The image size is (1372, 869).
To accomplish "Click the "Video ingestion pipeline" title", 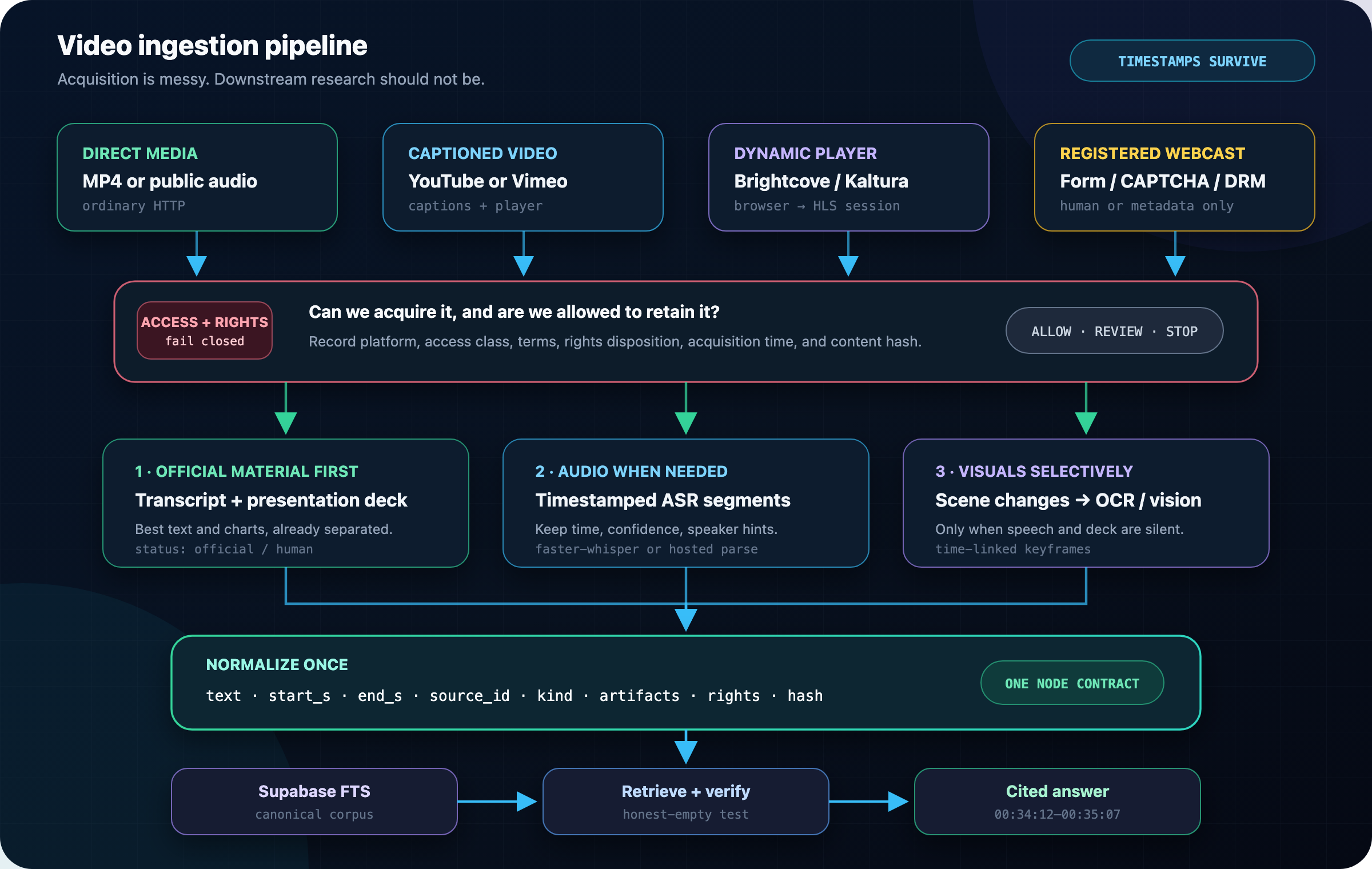I will [x=212, y=46].
